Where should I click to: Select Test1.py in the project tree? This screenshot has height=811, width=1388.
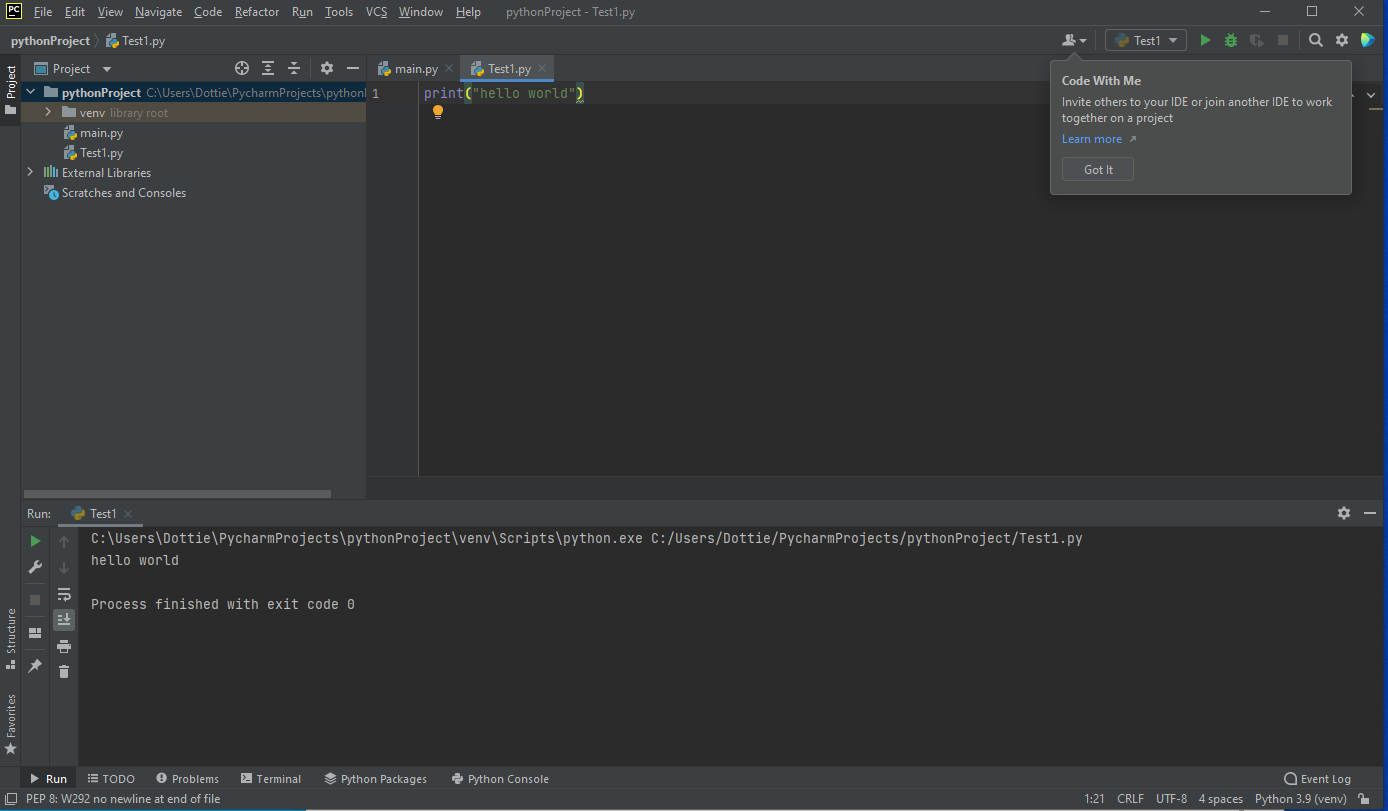[101, 153]
